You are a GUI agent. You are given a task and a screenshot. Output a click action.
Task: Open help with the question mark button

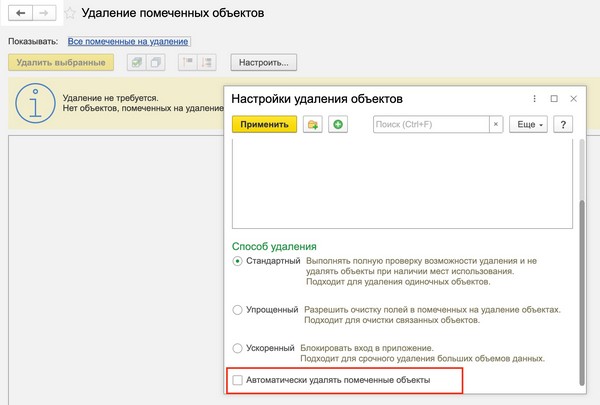pyautogui.click(x=563, y=125)
